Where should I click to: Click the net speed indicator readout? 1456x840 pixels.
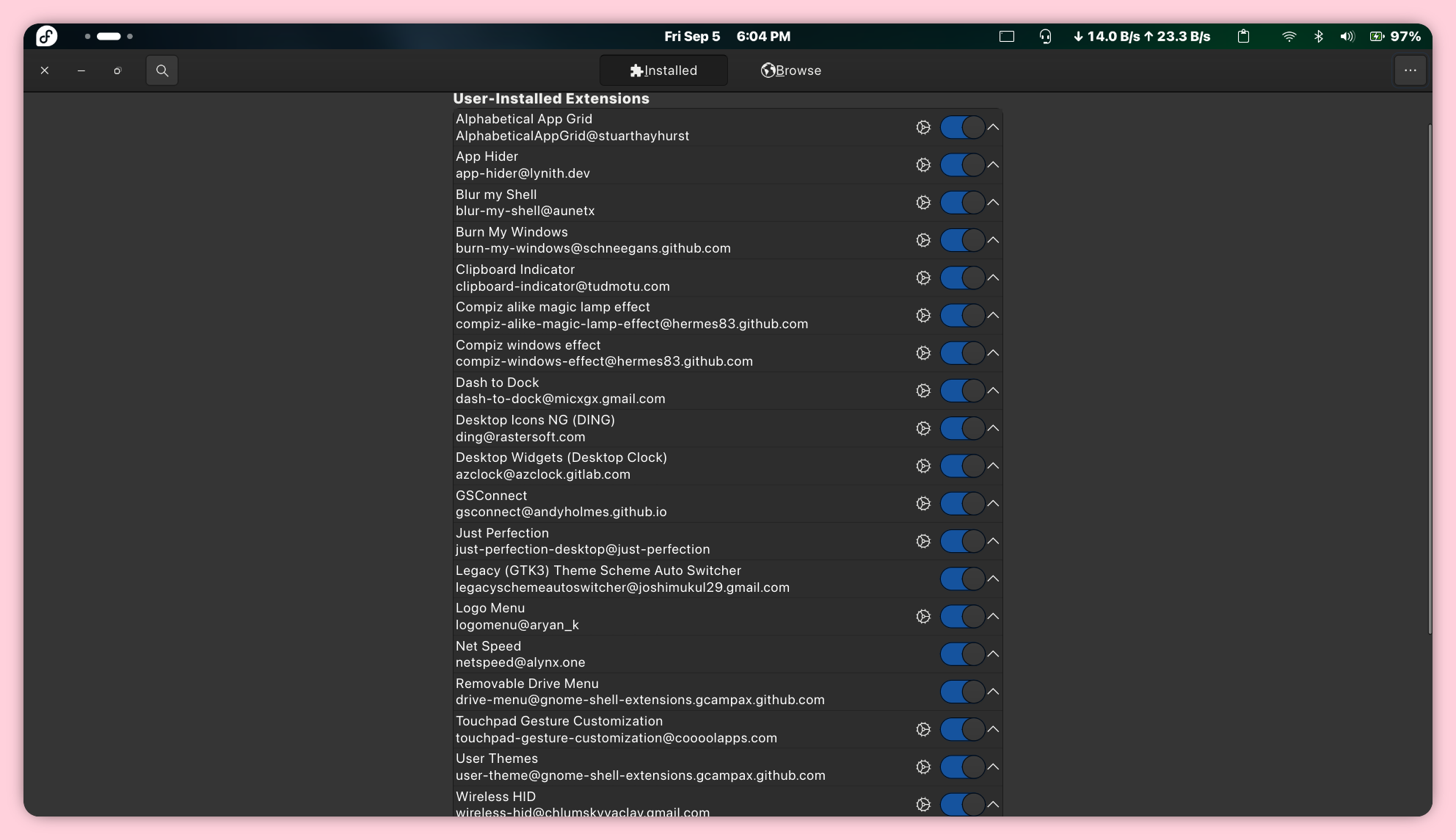click(x=1141, y=36)
